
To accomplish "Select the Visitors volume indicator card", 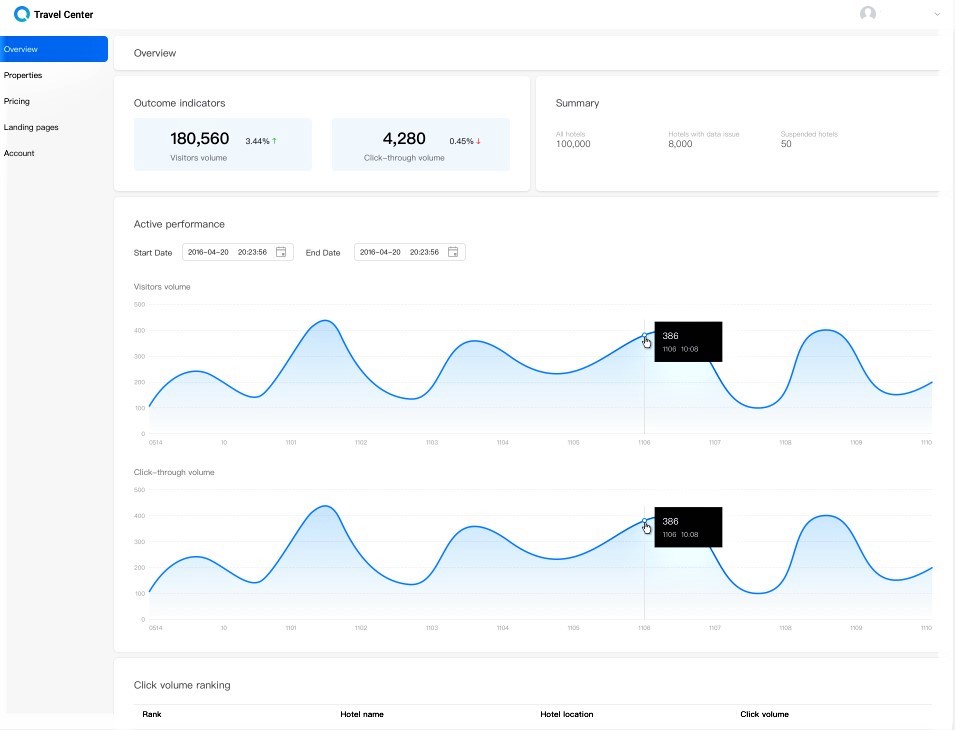I will 222,144.
